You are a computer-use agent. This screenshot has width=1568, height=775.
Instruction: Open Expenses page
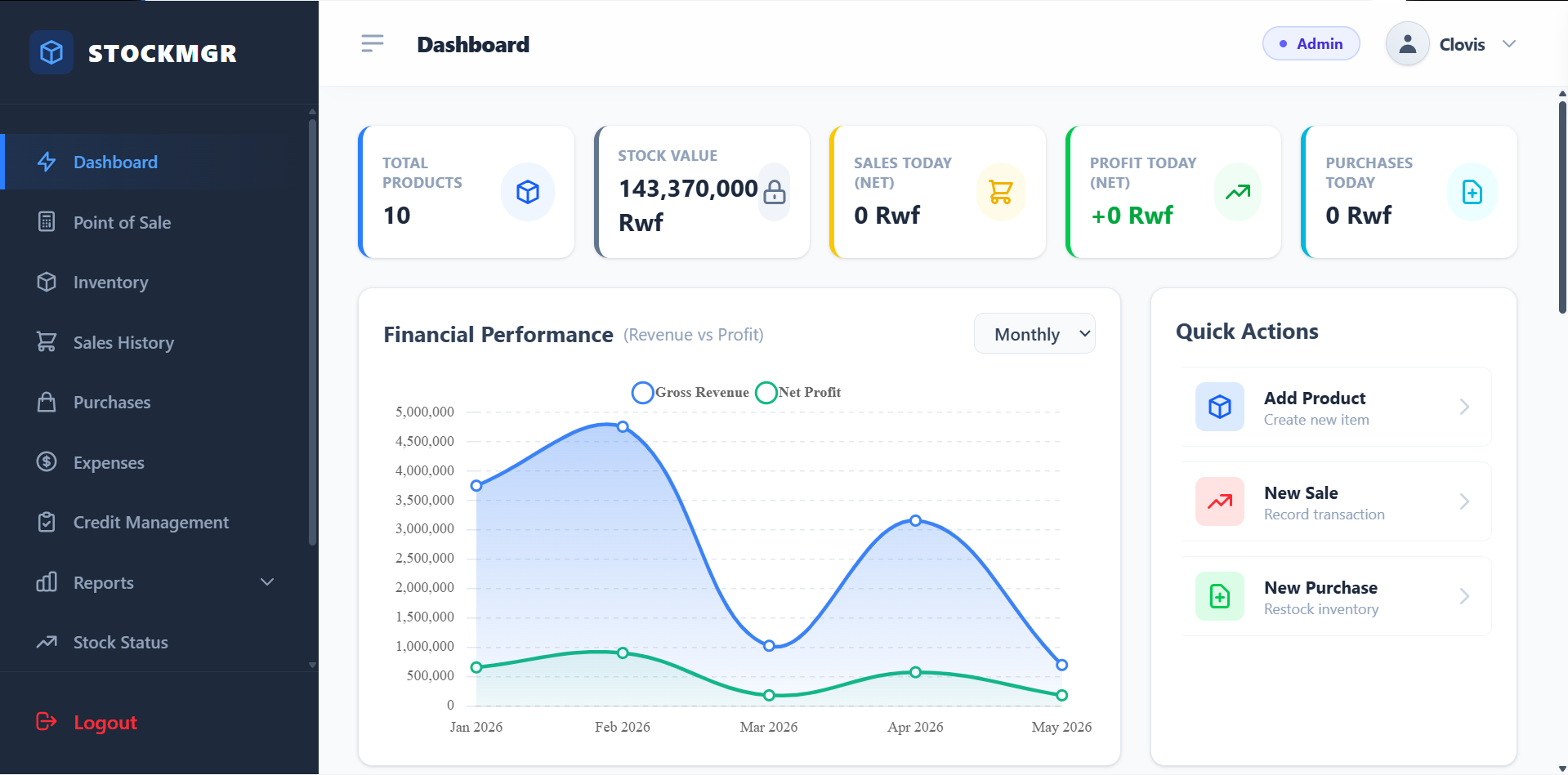(155, 462)
